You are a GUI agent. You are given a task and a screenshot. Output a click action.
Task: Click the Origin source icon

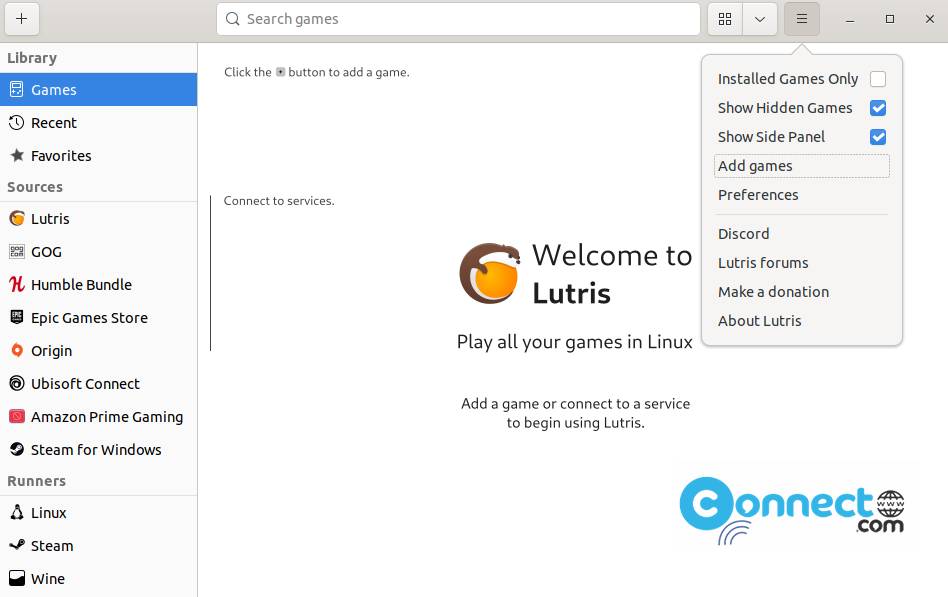pos(17,350)
